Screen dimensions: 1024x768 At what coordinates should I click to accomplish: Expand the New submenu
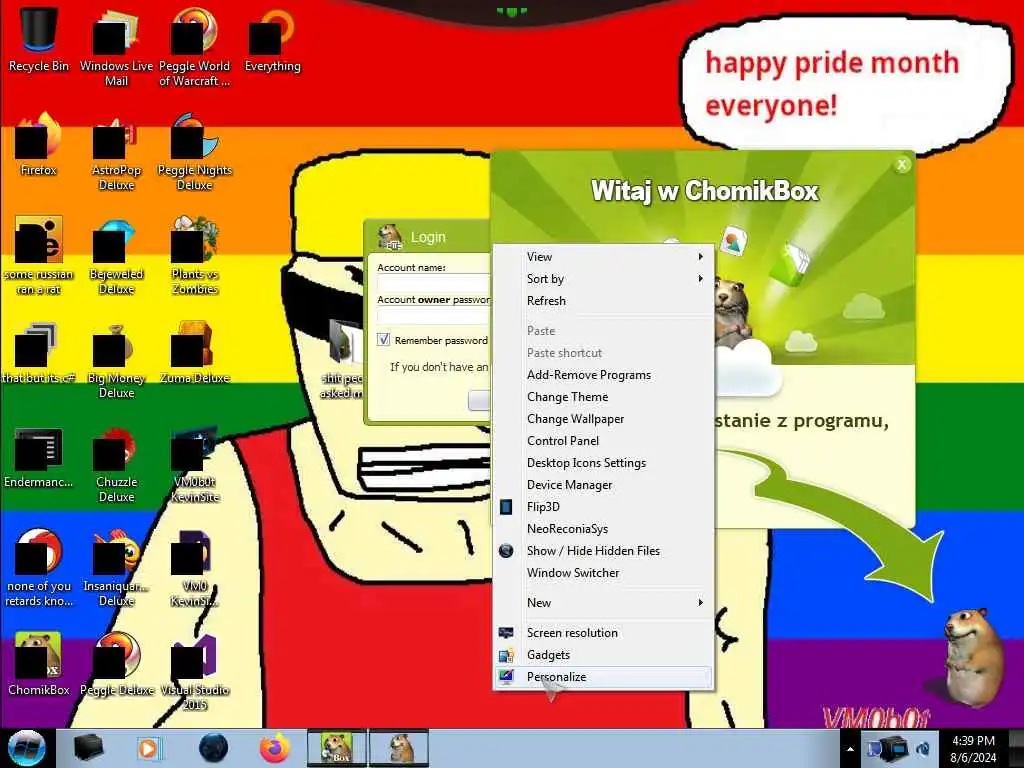tap(603, 603)
